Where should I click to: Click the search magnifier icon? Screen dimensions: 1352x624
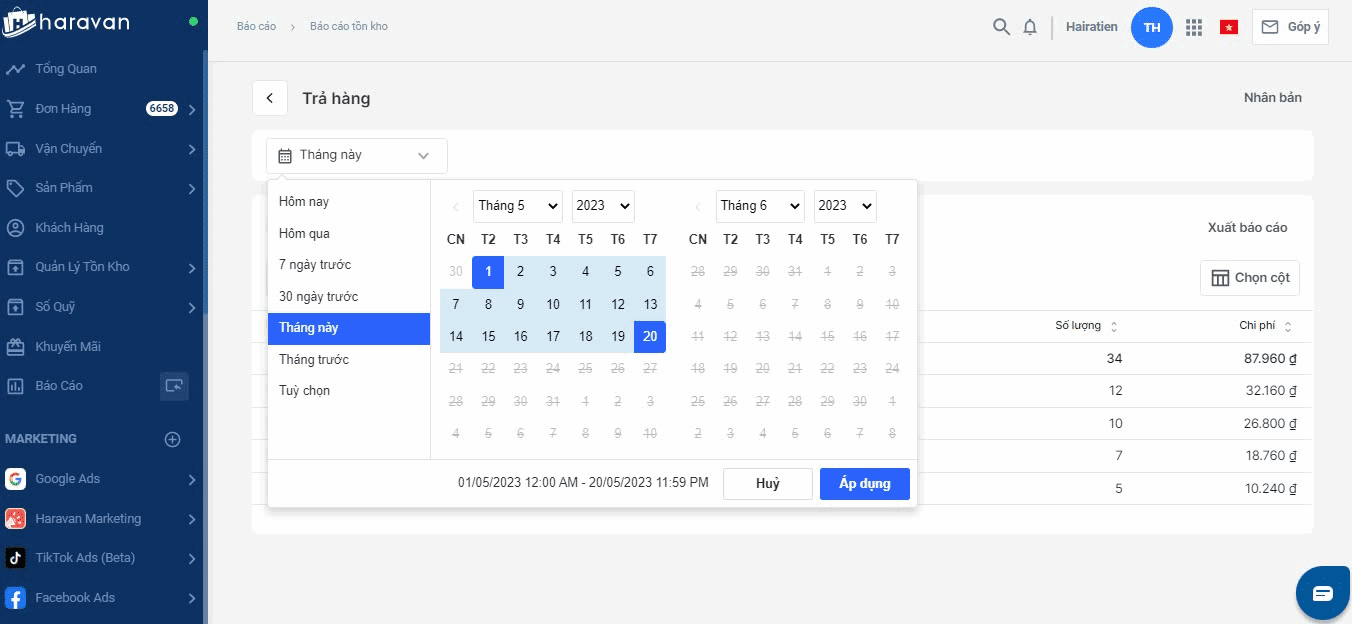click(x=1001, y=27)
